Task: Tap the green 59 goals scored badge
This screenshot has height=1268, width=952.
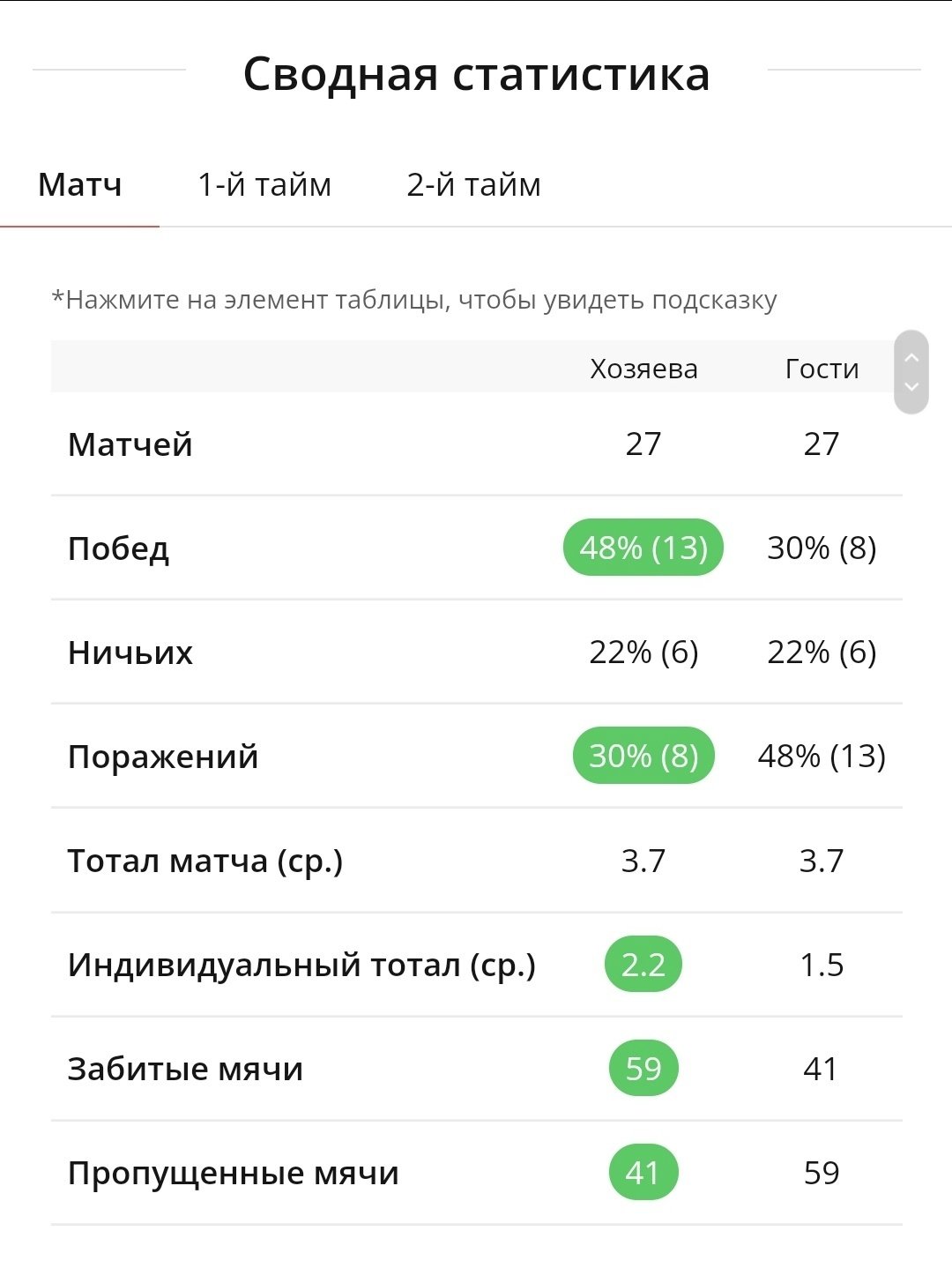Action: point(643,1068)
